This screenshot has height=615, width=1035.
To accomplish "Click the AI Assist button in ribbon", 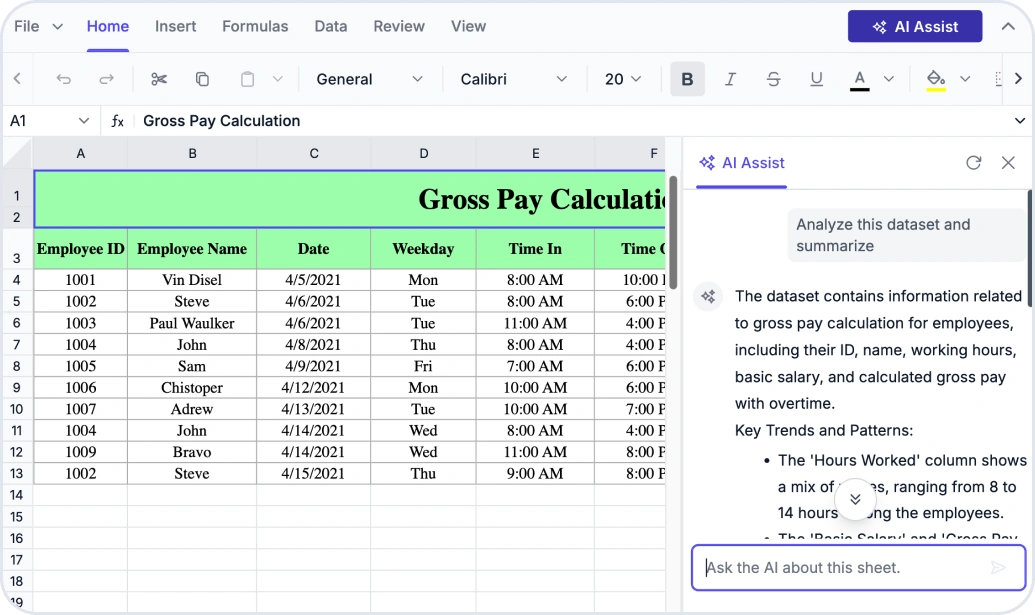I will pyautogui.click(x=915, y=26).
